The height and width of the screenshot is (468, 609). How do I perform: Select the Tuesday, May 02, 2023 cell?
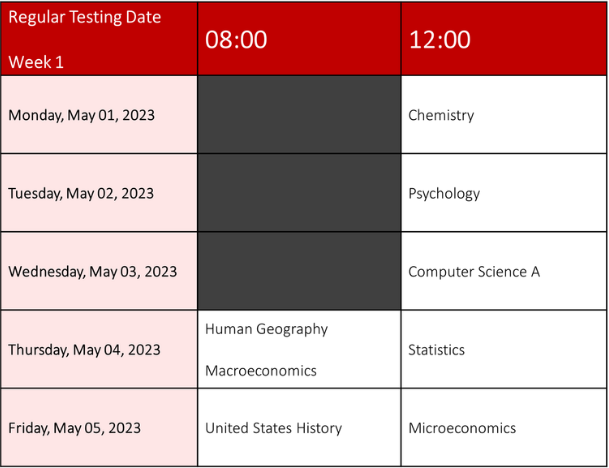81,193
